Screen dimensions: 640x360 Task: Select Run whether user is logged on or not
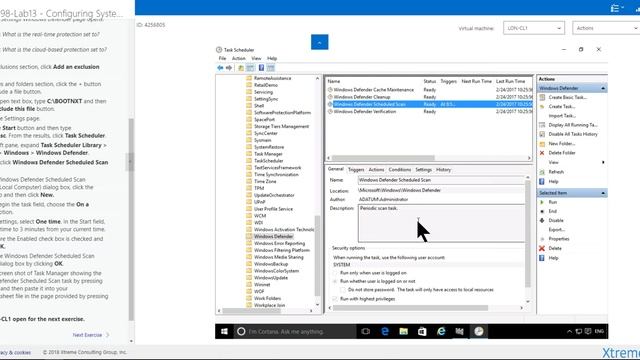click(x=335, y=281)
